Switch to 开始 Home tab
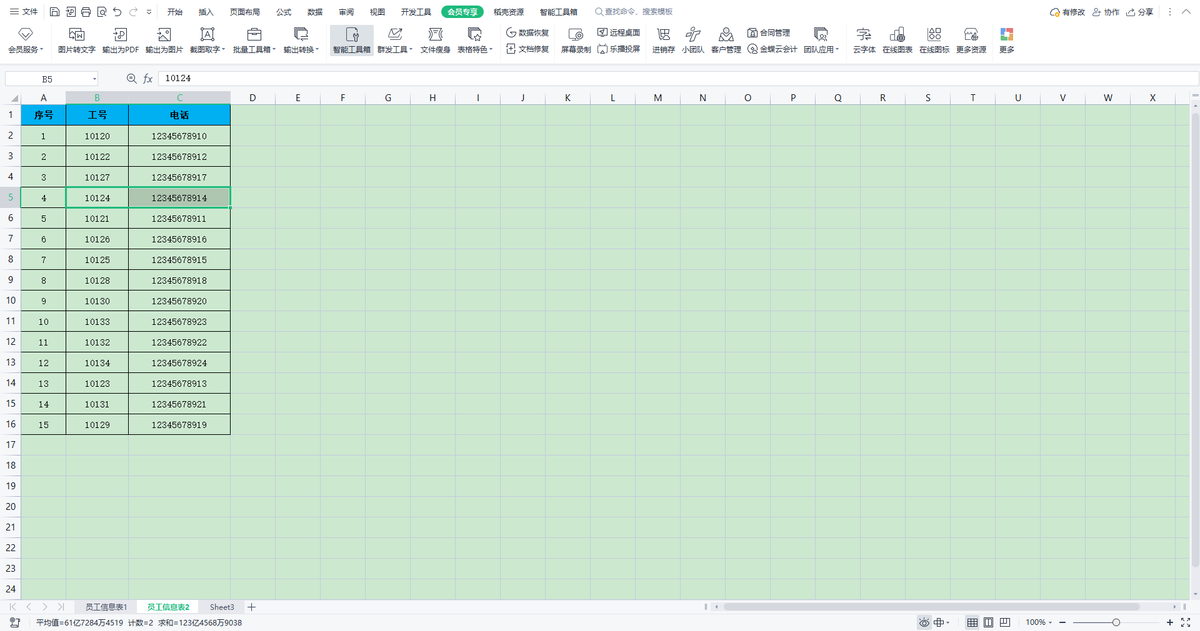Viewport: 1200px width, 631px height. click(175, 12)
